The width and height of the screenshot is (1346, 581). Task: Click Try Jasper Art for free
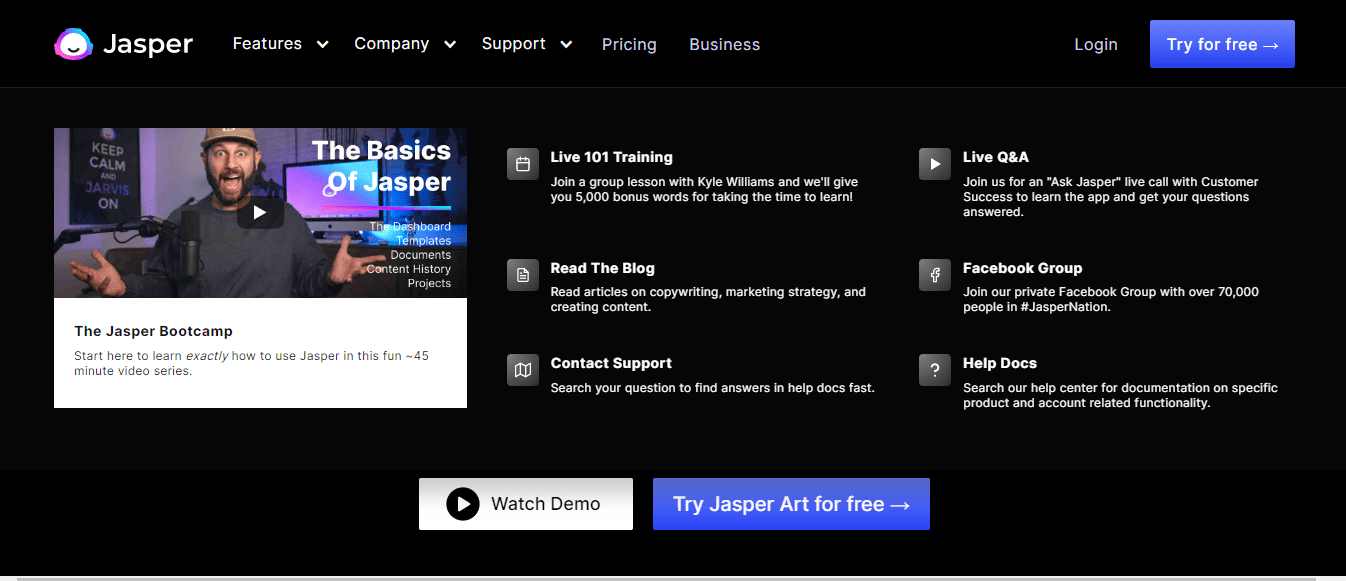click(791, 504)
